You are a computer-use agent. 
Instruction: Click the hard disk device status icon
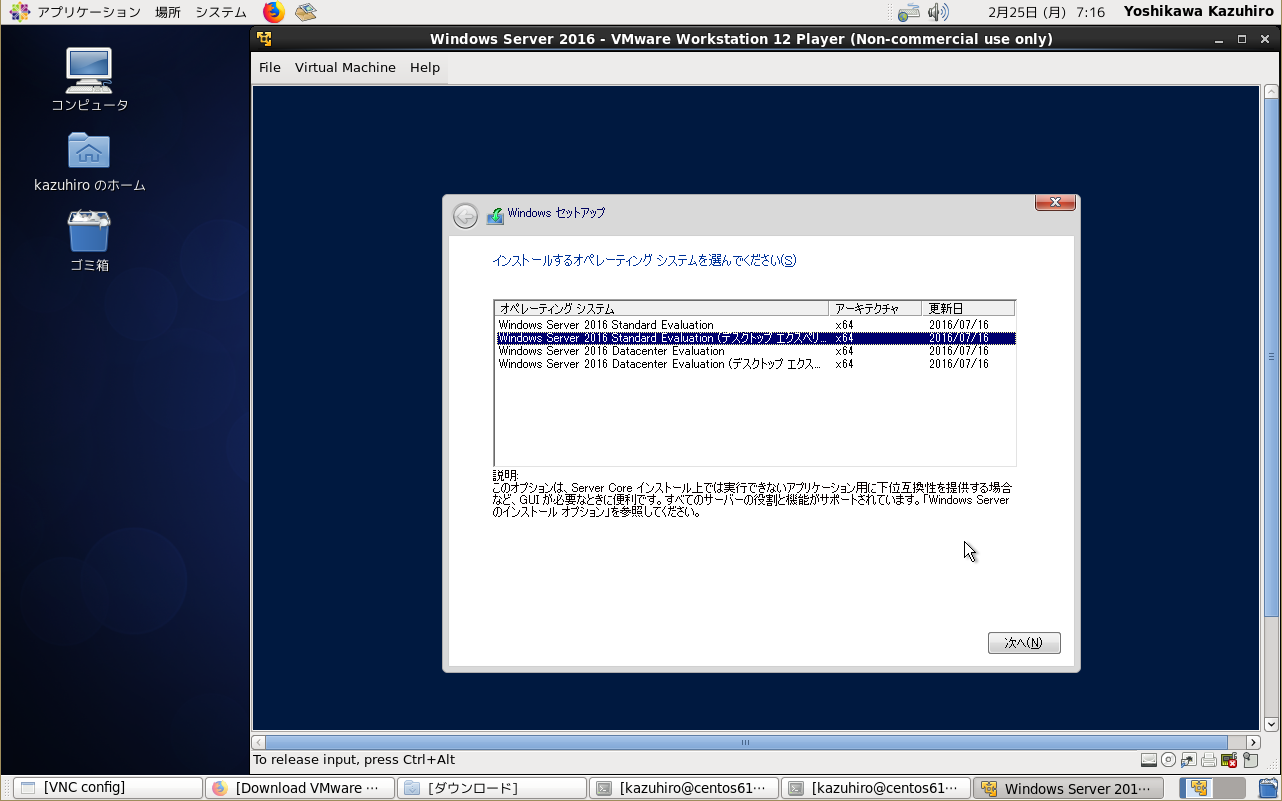(1149, 760)
